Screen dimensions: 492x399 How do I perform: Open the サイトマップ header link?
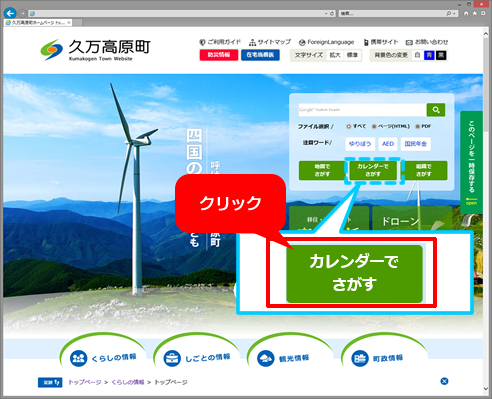pos(270,42)
